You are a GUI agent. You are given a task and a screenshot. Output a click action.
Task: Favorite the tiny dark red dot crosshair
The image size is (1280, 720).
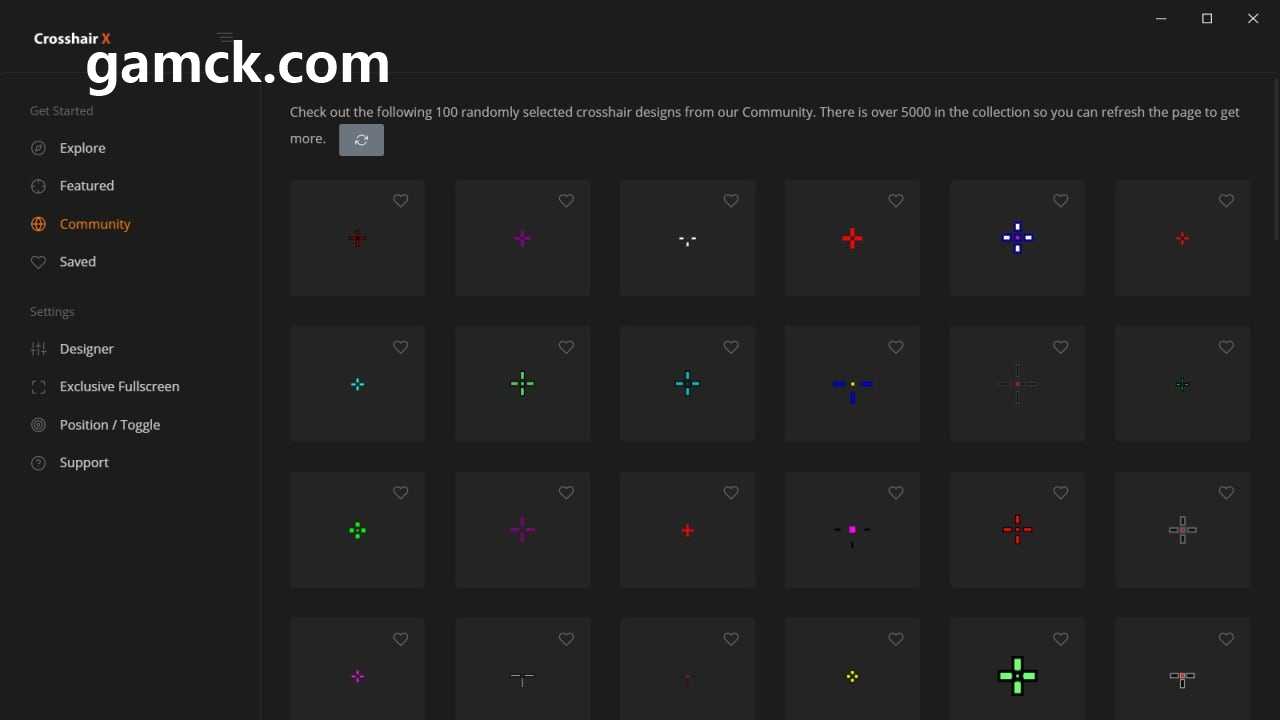(731, 639)
